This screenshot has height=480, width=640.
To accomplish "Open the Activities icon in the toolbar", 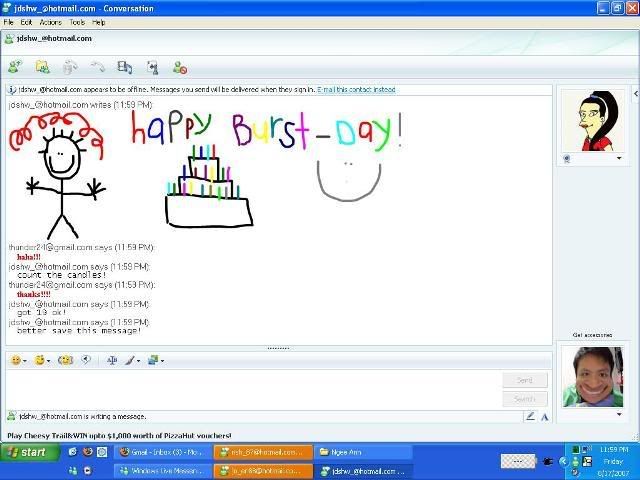I will tap(125, 67).
